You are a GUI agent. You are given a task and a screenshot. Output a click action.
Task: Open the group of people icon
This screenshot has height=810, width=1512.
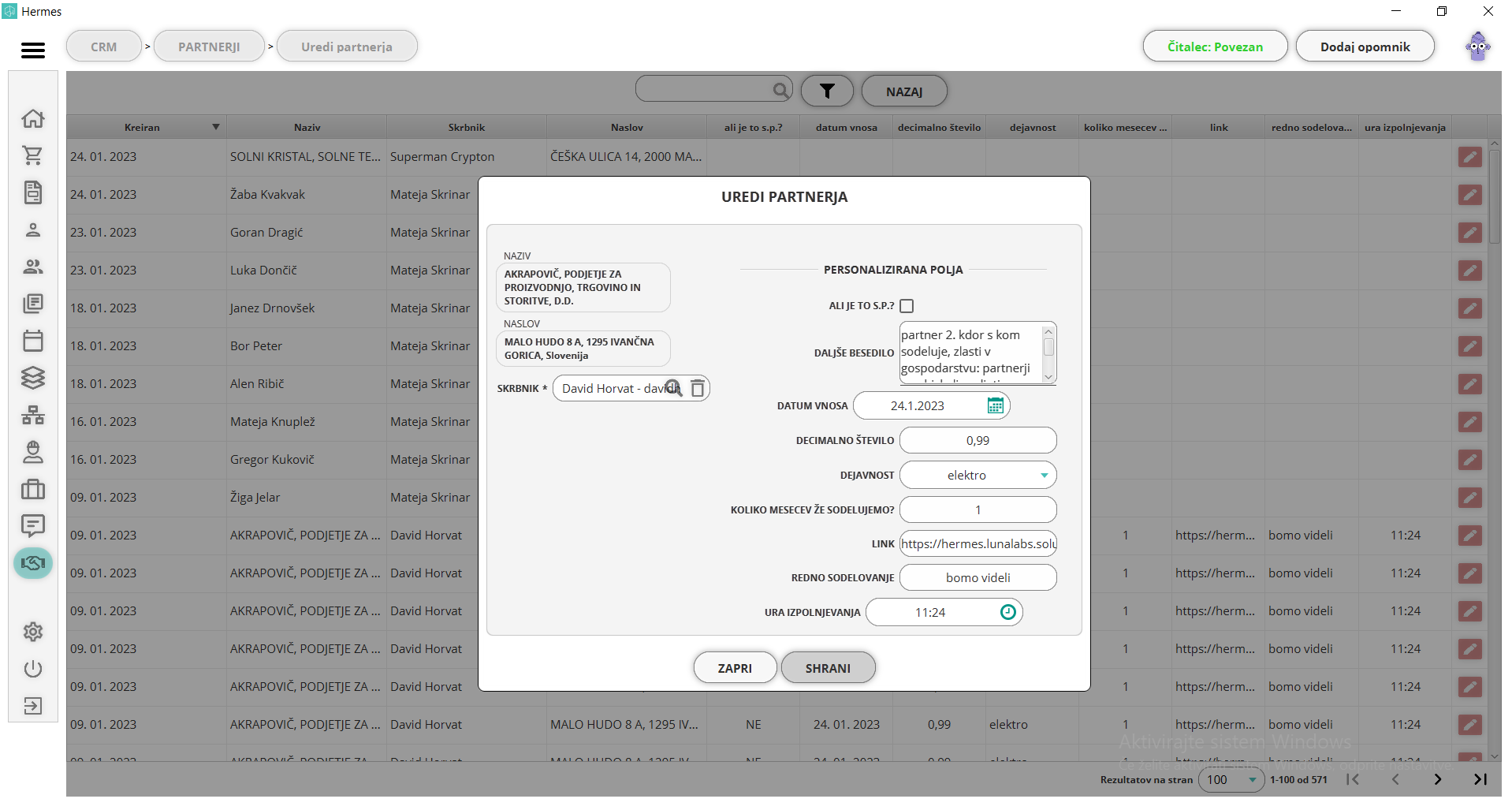(33, 267)
